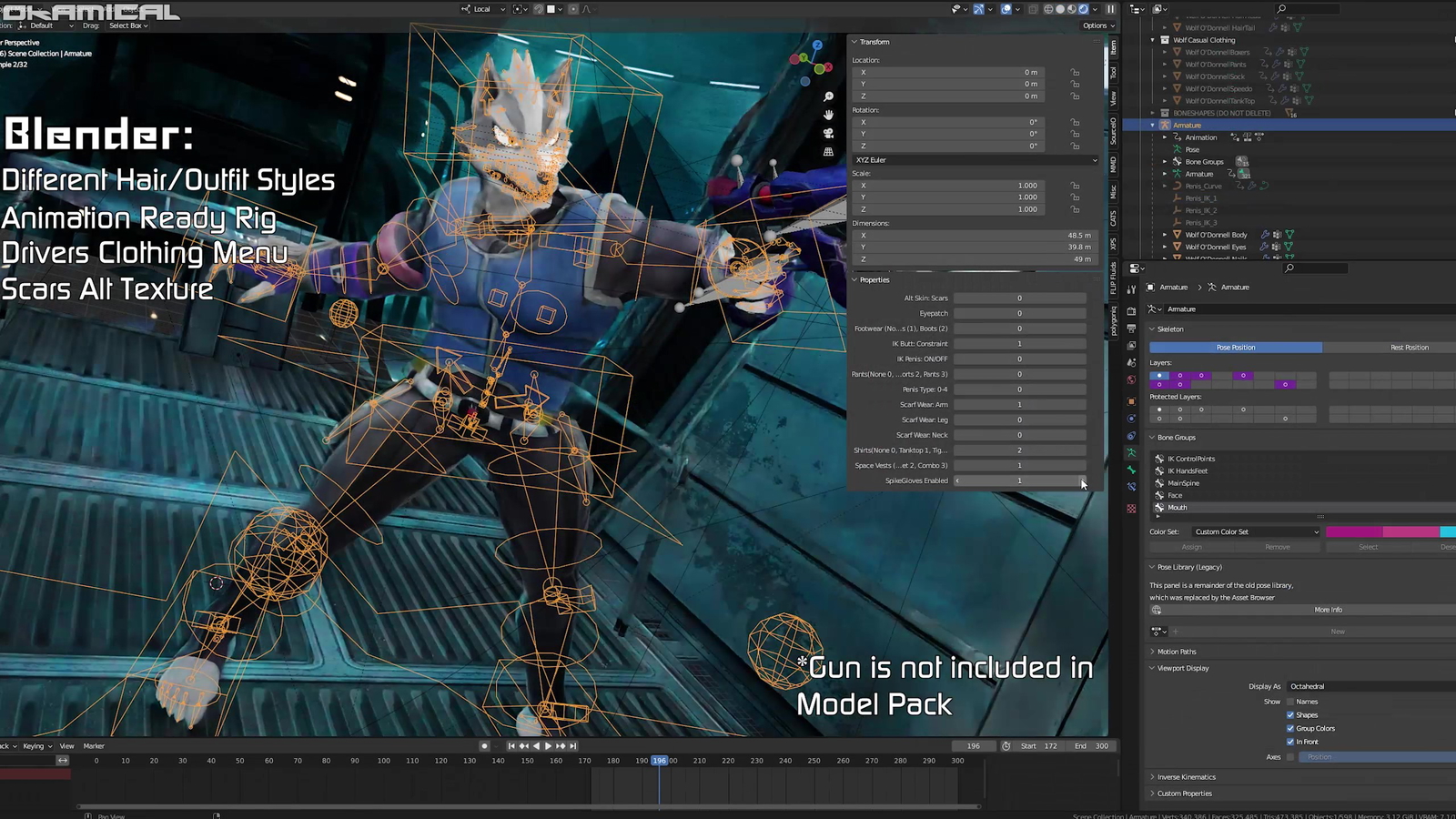Open the Marker menu in timeline
Image resolution: width=1456 pixels, height=819 pixels.
94,746
